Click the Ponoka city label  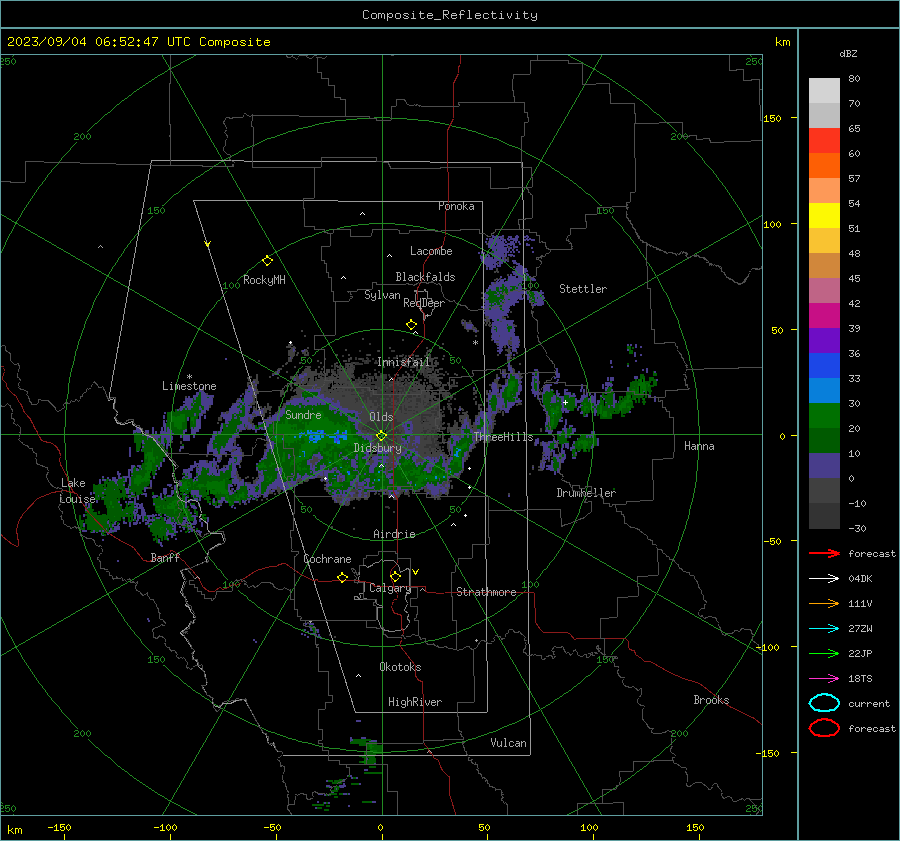pos(456,206)
